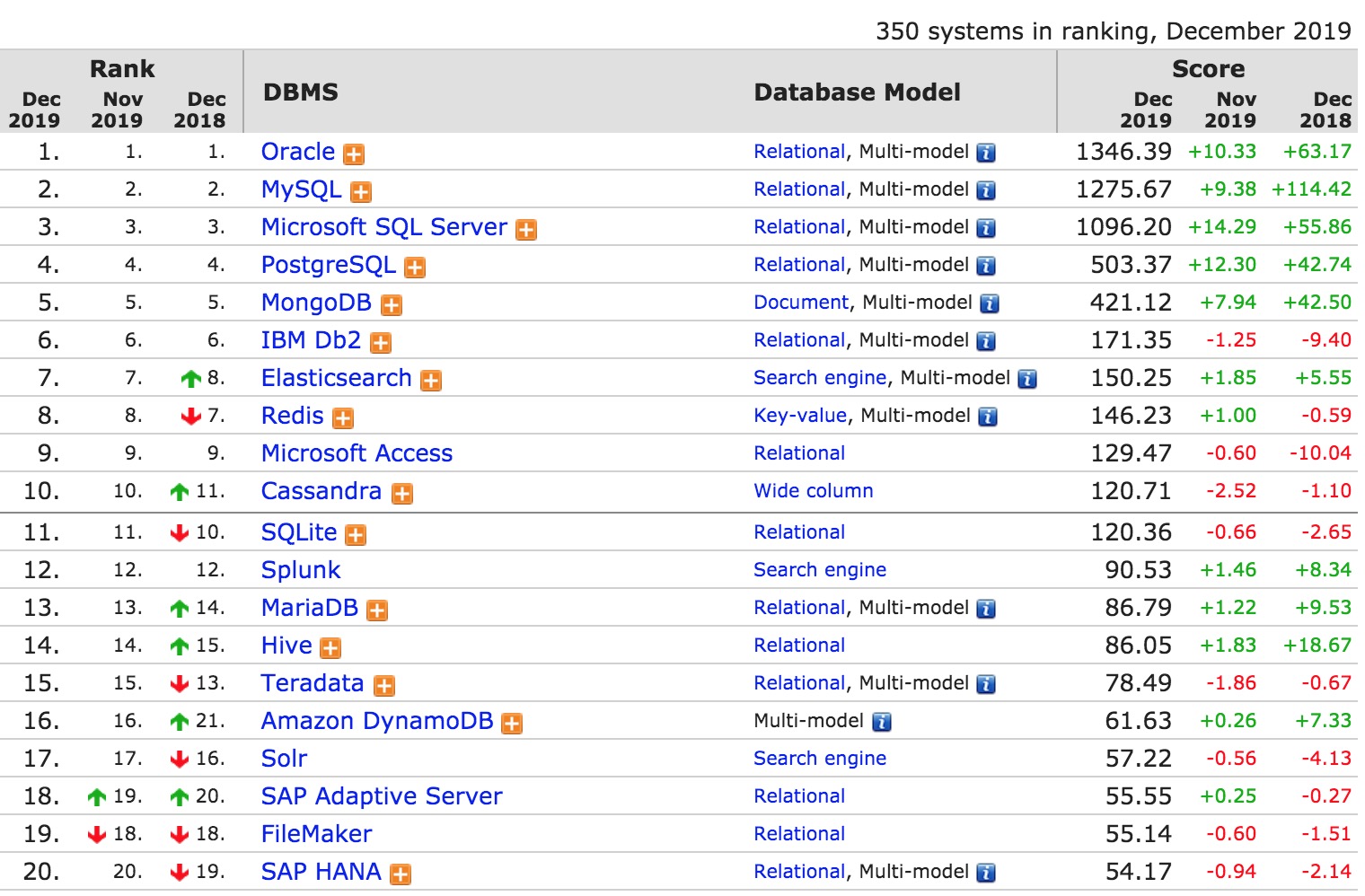Screen dimensions: 1365x896
Task: Open the info icon in the Elasticsearch row
Action: (1027, 379)
